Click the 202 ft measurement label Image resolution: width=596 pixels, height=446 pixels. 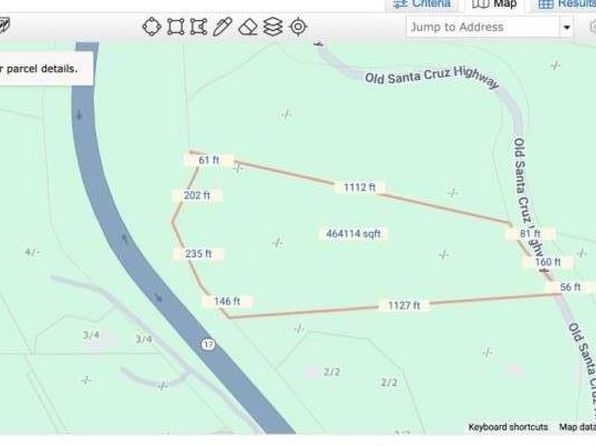pos(197,195)
